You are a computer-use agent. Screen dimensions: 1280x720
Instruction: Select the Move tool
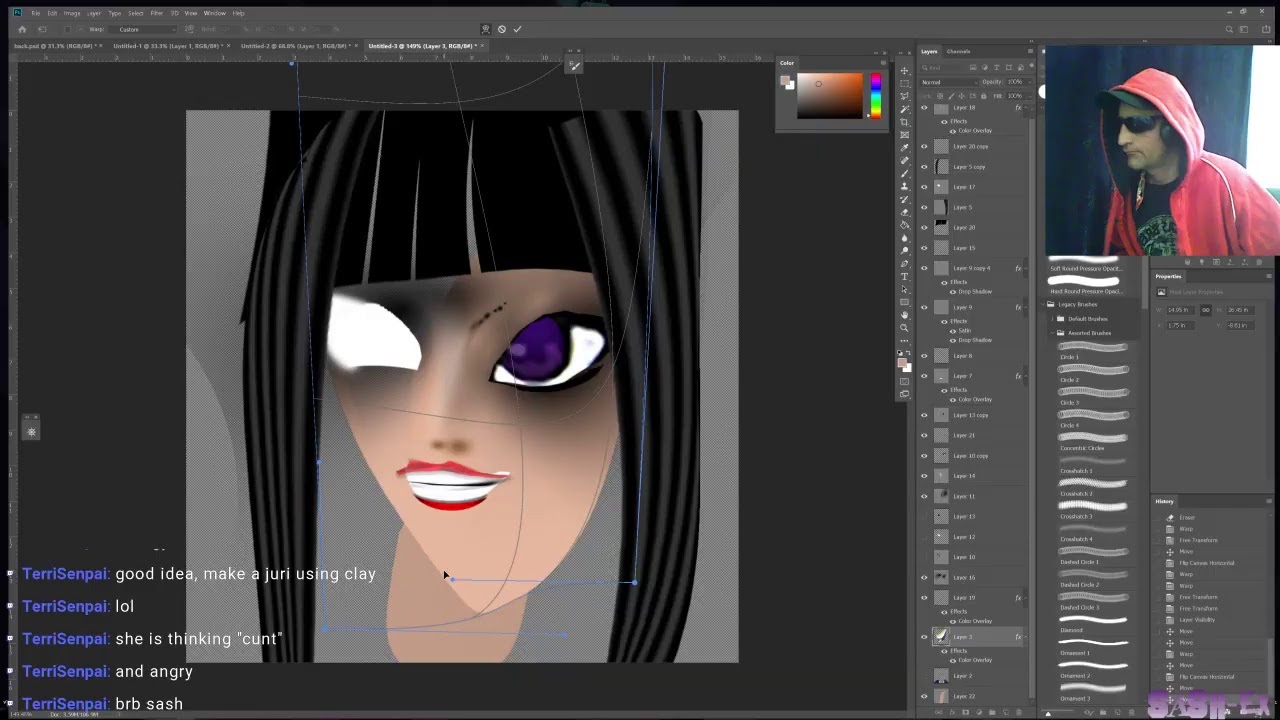(x=905, y=70)
